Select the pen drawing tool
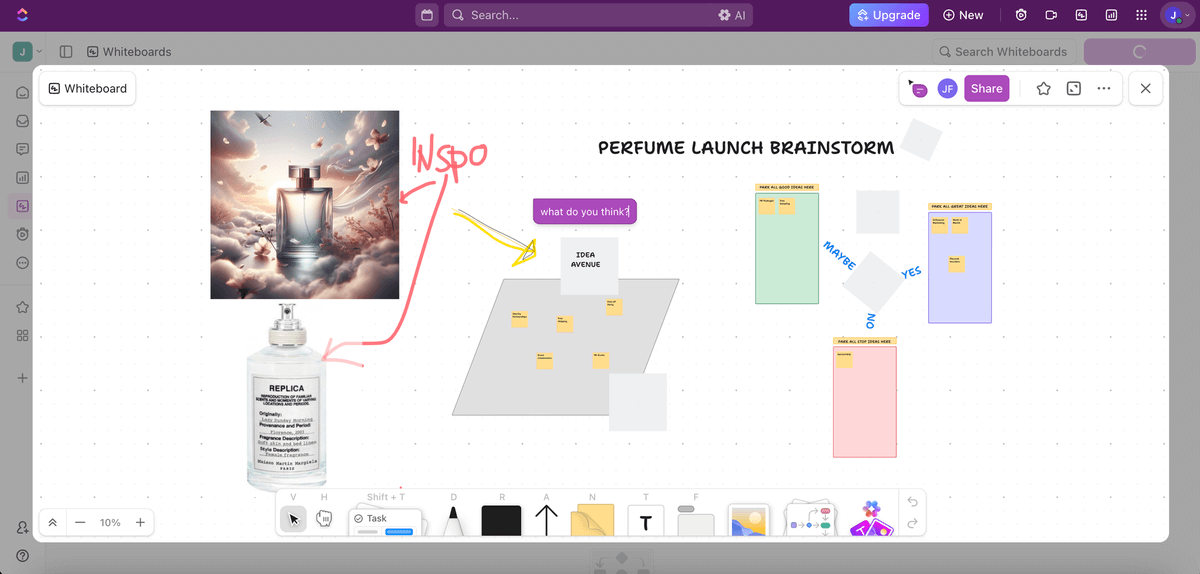The width and height of the screenshot is (1200, 574). (x=453, y=521)
